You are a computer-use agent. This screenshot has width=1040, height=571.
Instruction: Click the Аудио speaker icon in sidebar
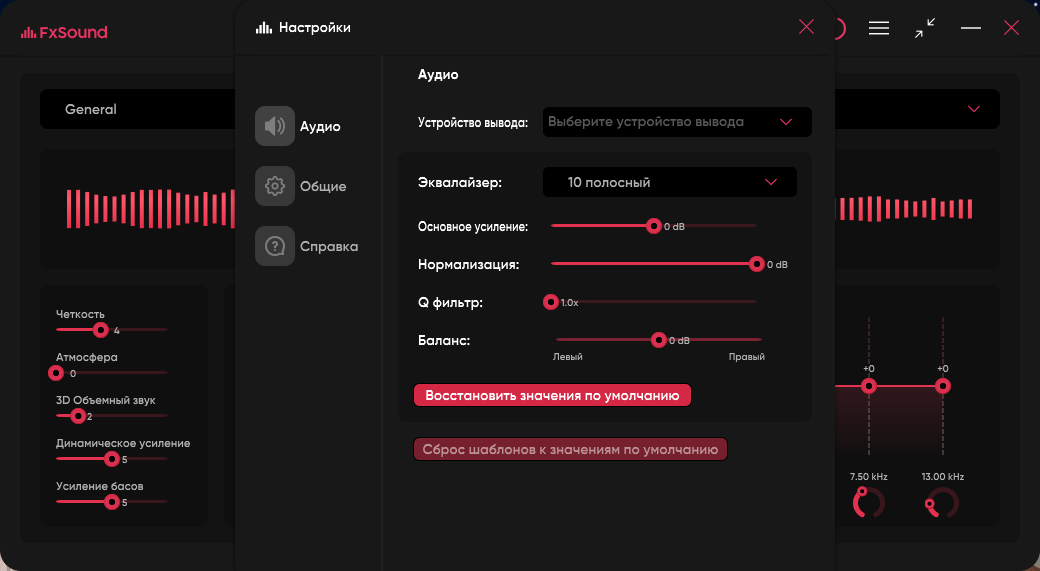point(275,126)
